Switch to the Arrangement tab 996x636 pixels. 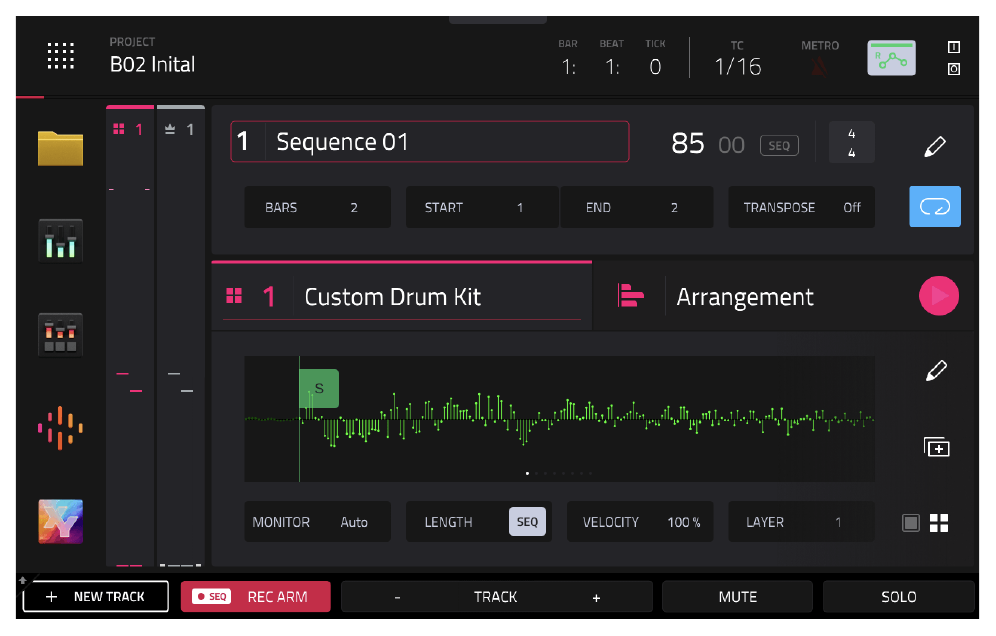pyautogui.click(x=744, y=297)
